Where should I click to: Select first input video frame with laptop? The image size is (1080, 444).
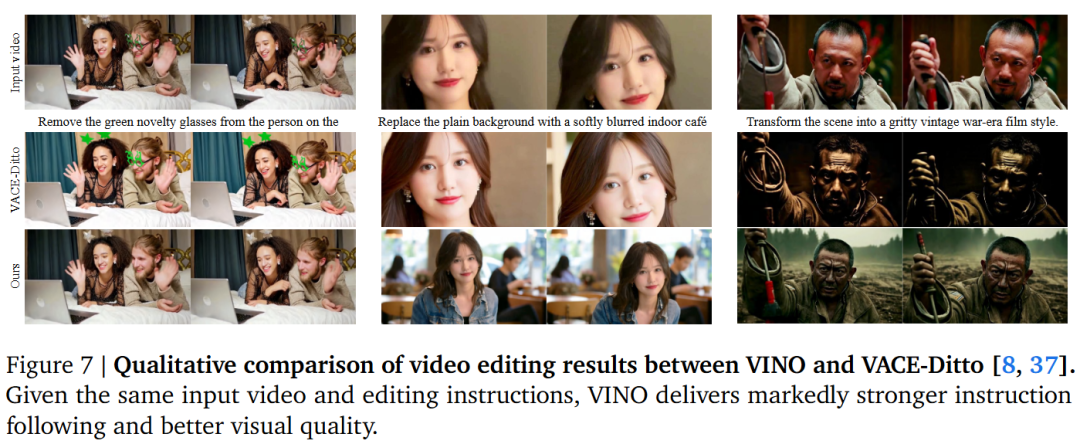coord(108,63)
